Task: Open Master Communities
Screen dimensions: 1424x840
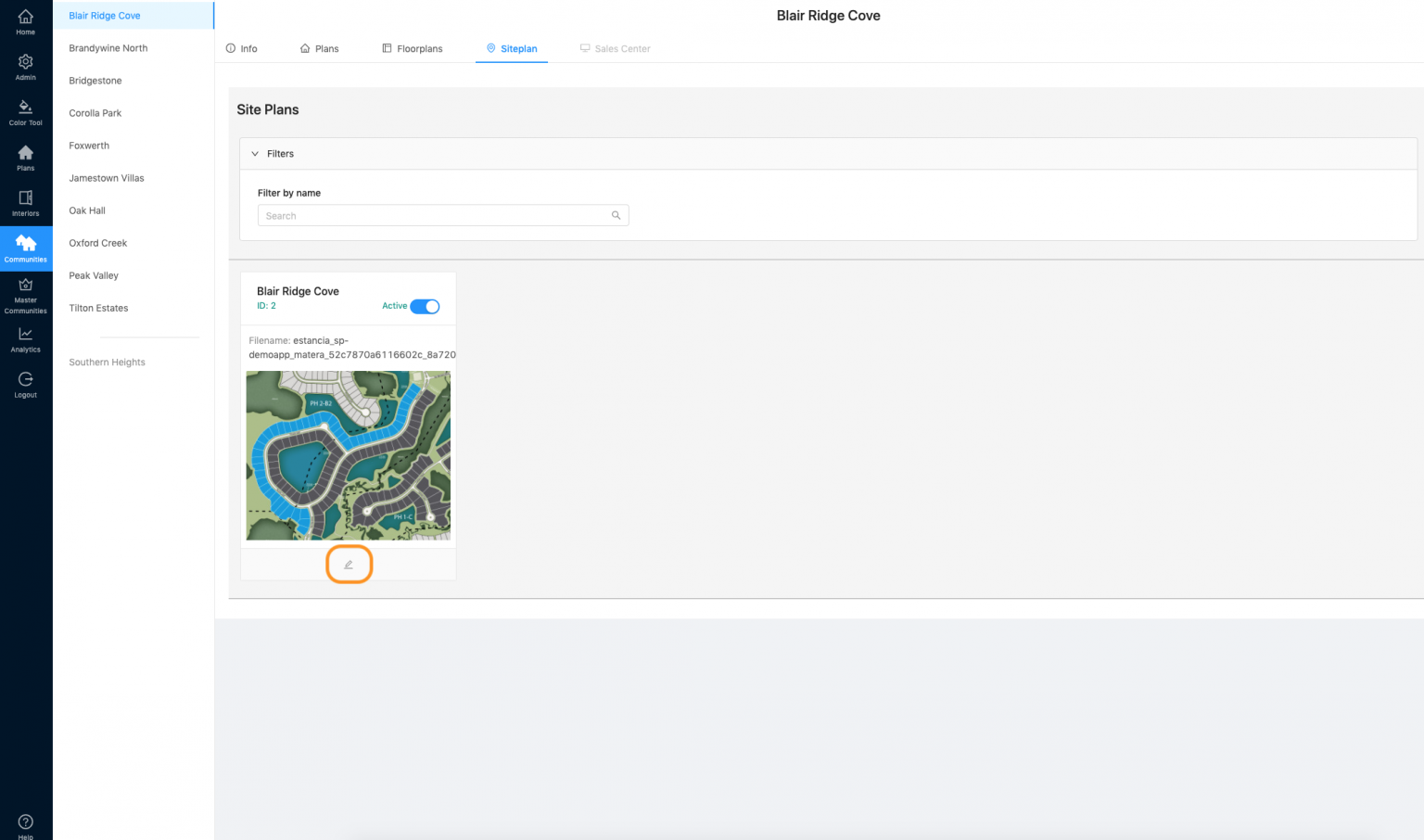Action: point(26,297)
